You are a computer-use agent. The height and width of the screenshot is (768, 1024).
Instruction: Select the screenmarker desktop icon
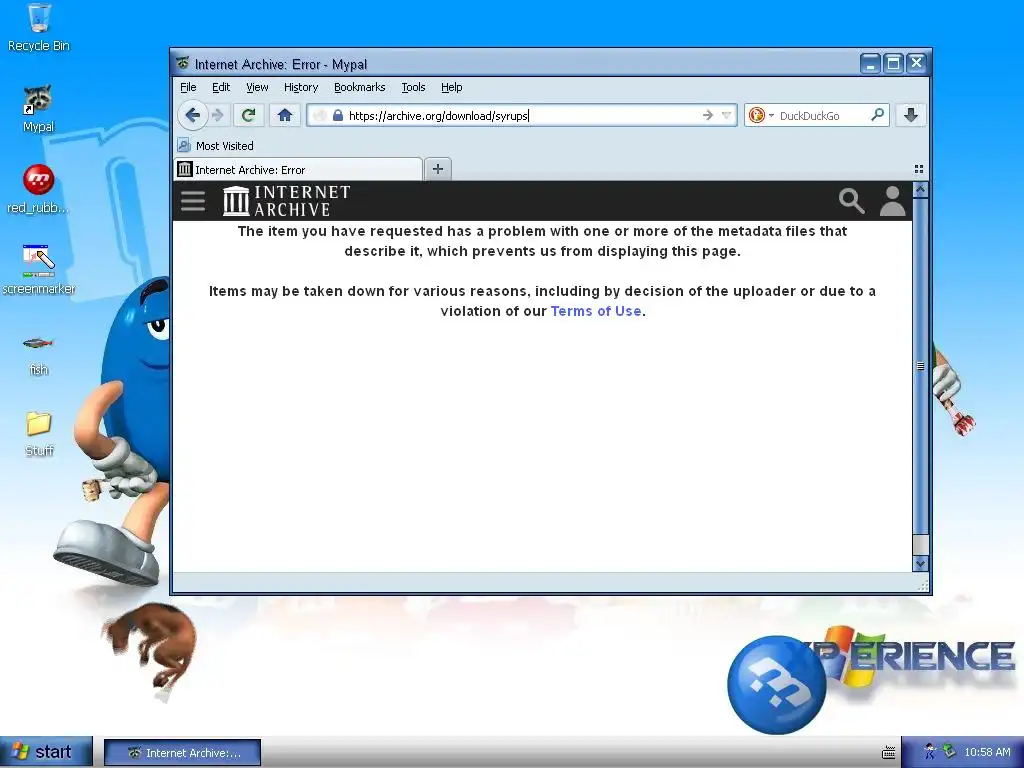(x=39, y=270)
